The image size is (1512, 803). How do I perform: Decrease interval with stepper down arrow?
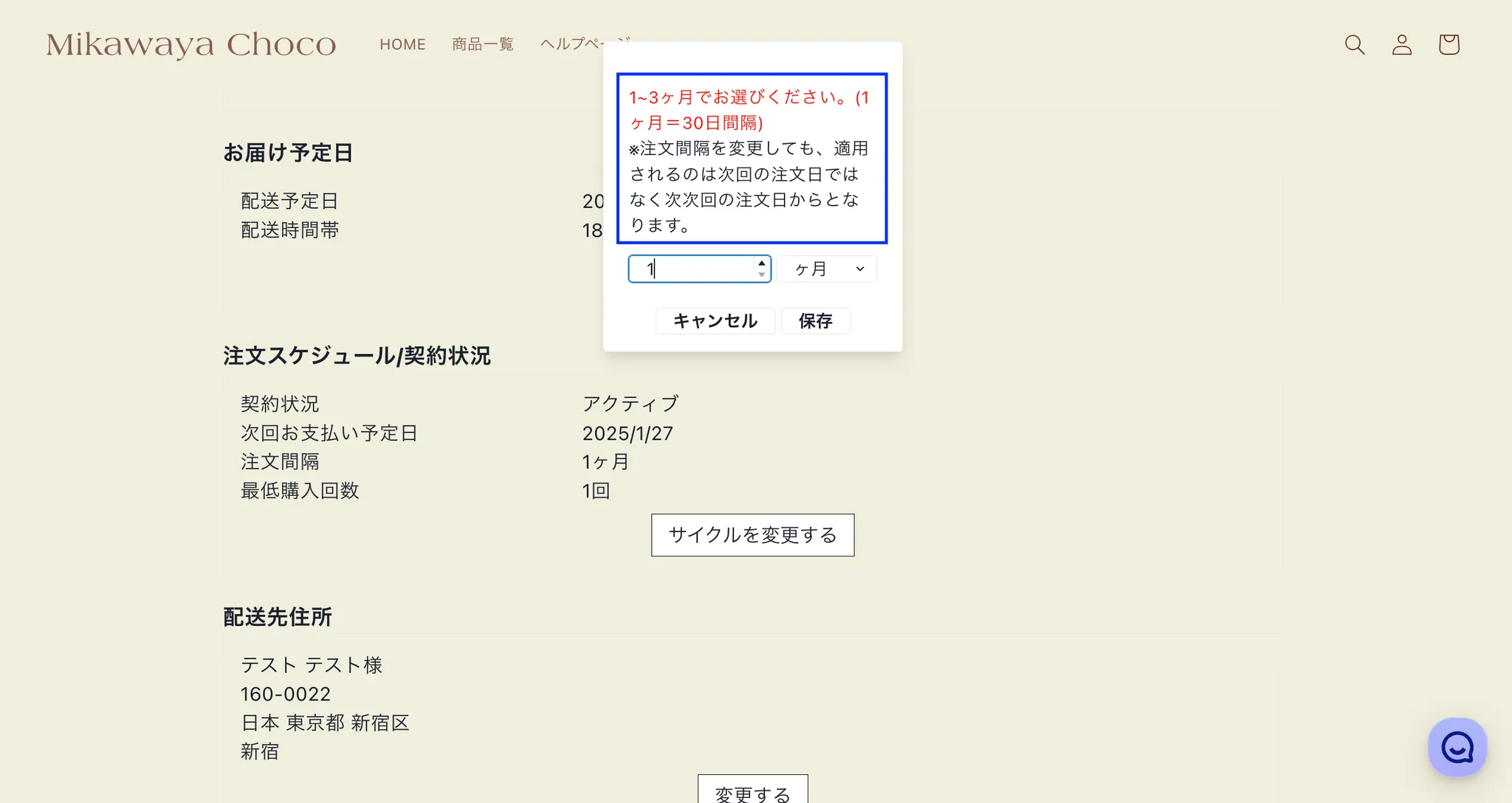(x=761, y=275)
